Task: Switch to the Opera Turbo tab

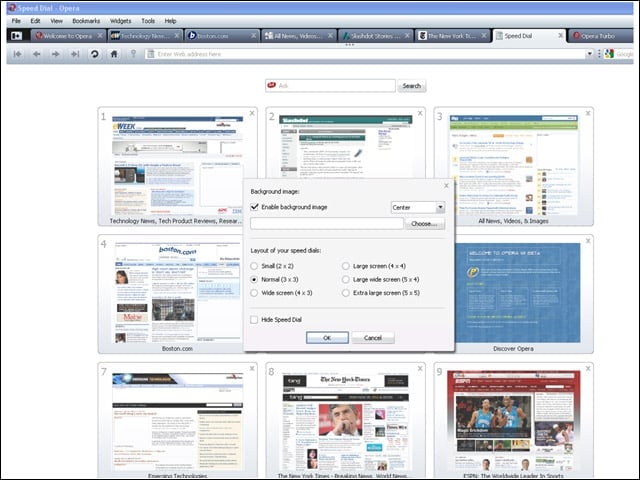Action: 601,36
